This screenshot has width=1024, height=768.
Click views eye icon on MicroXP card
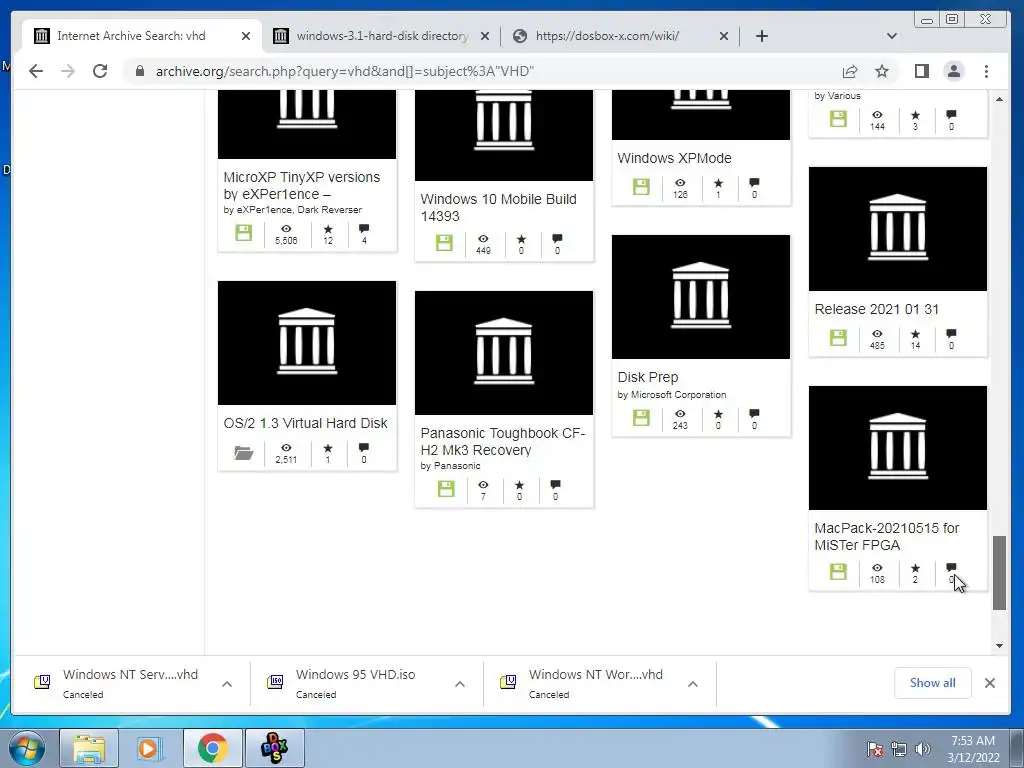[286, 229]
